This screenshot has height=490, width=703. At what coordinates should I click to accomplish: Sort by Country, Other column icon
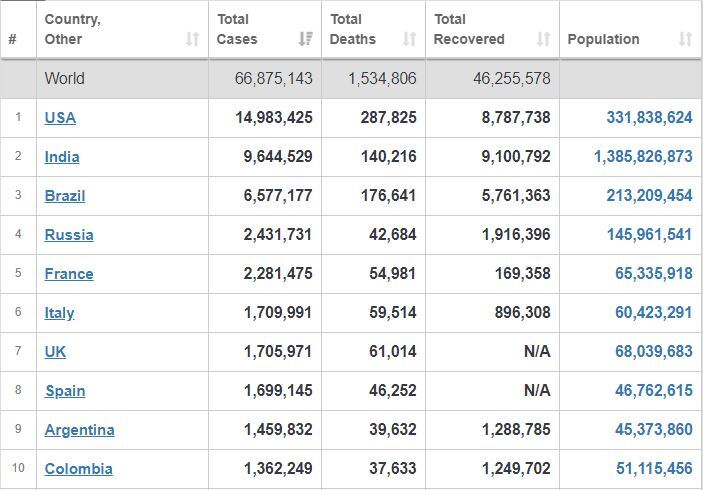click(192, 39)
